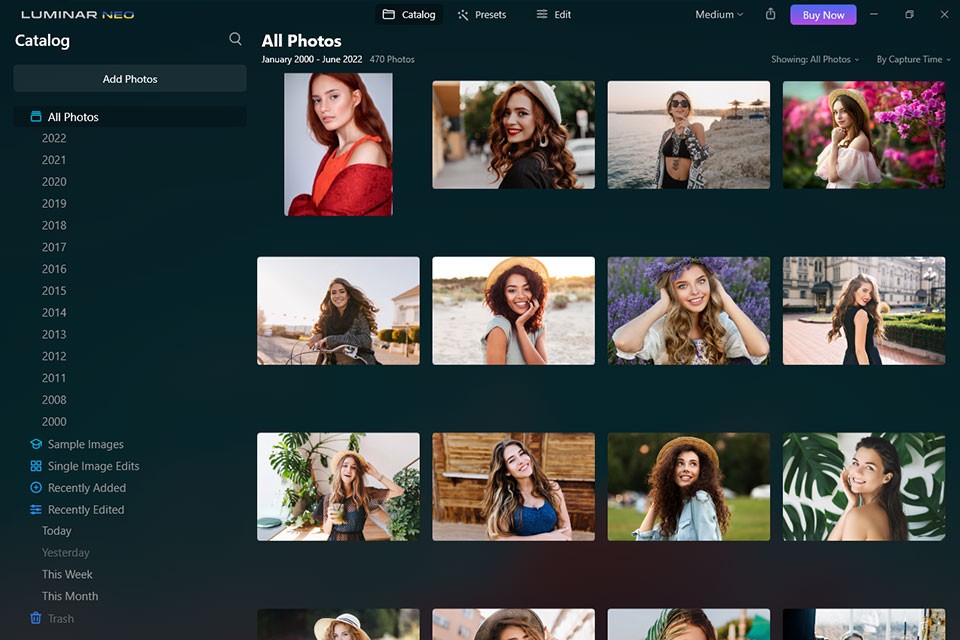
Task: Select the 2021 folder
Action: (x=54, y=160)
